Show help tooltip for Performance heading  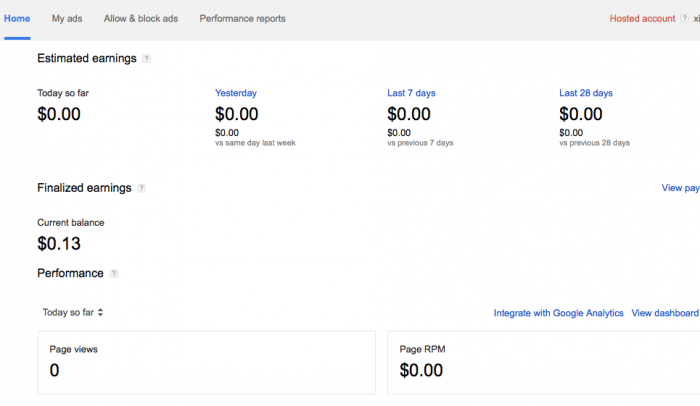(114, 274)
